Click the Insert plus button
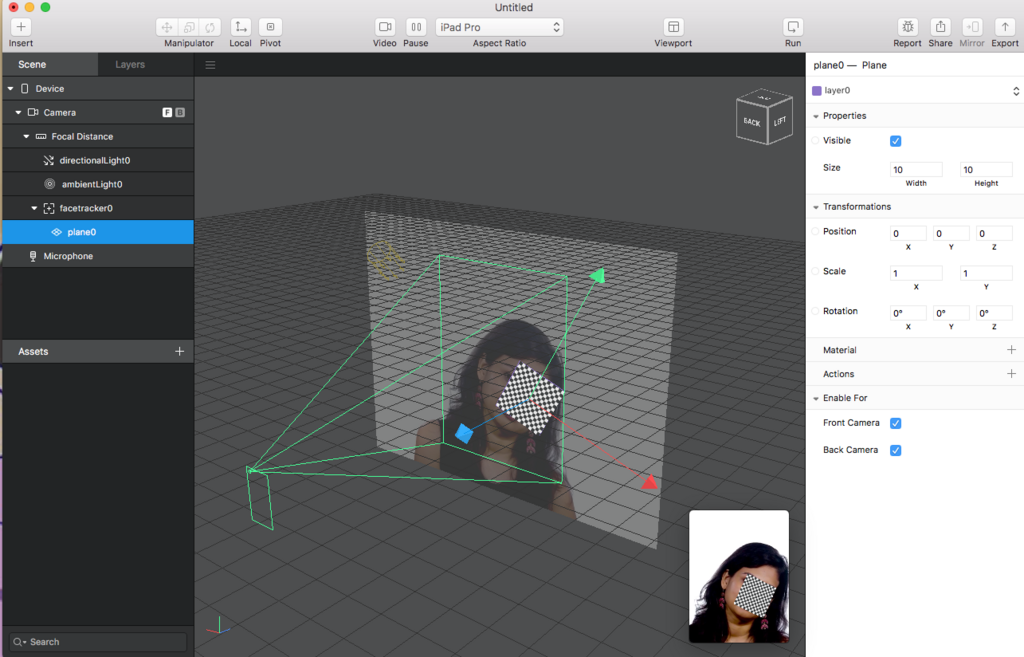Viewport: 1024px width, 657px height. 21,27
